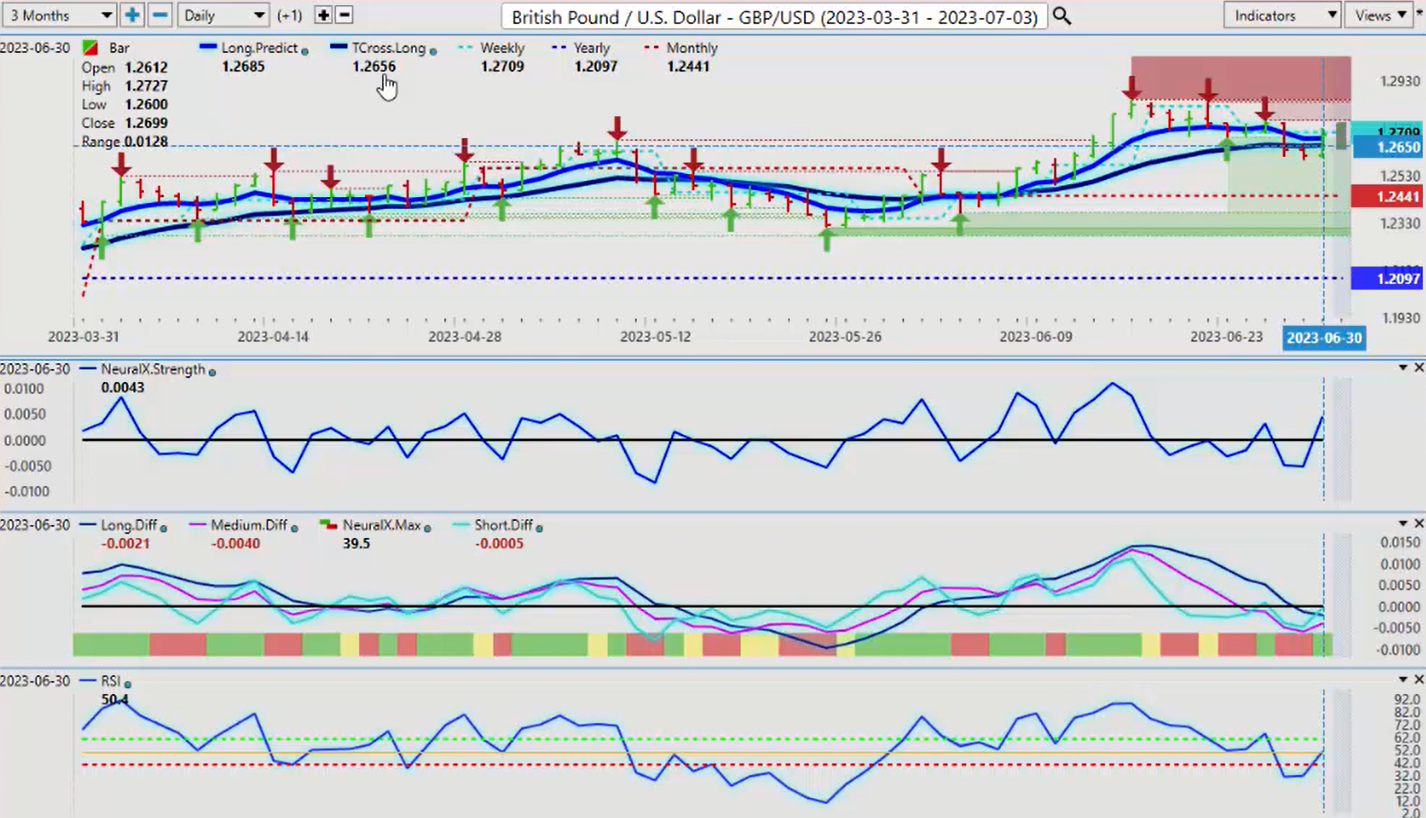1426x818 pixels.
Task: Click the 2023-04-14 date on time axis
Action: point(273,337)
